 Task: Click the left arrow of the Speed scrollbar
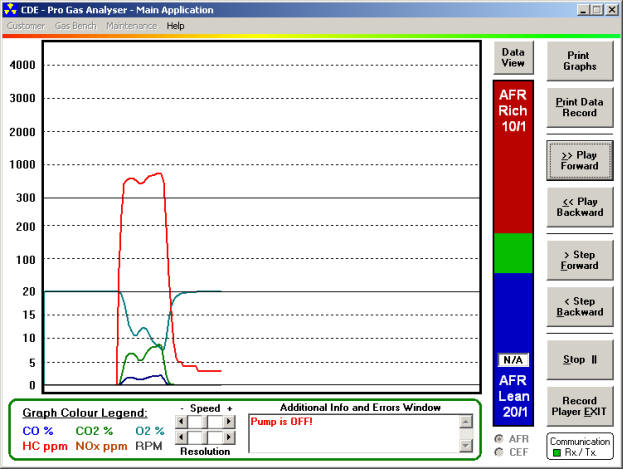tap(181, 422)
